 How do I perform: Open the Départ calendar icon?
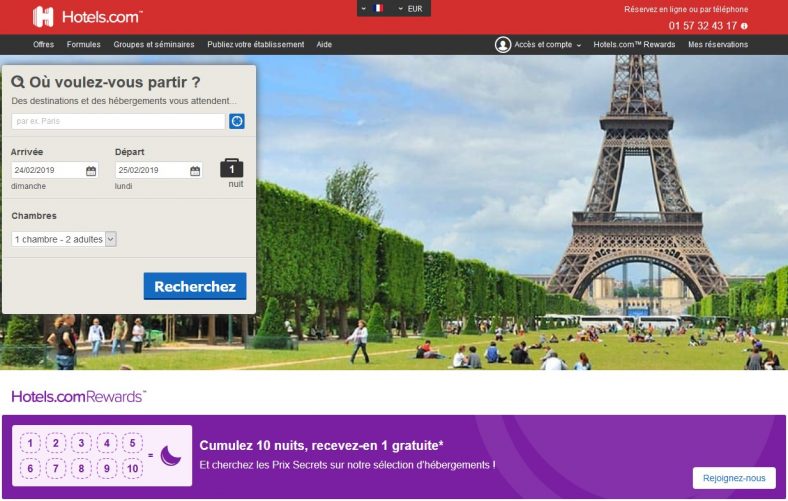tap(195, 171)
